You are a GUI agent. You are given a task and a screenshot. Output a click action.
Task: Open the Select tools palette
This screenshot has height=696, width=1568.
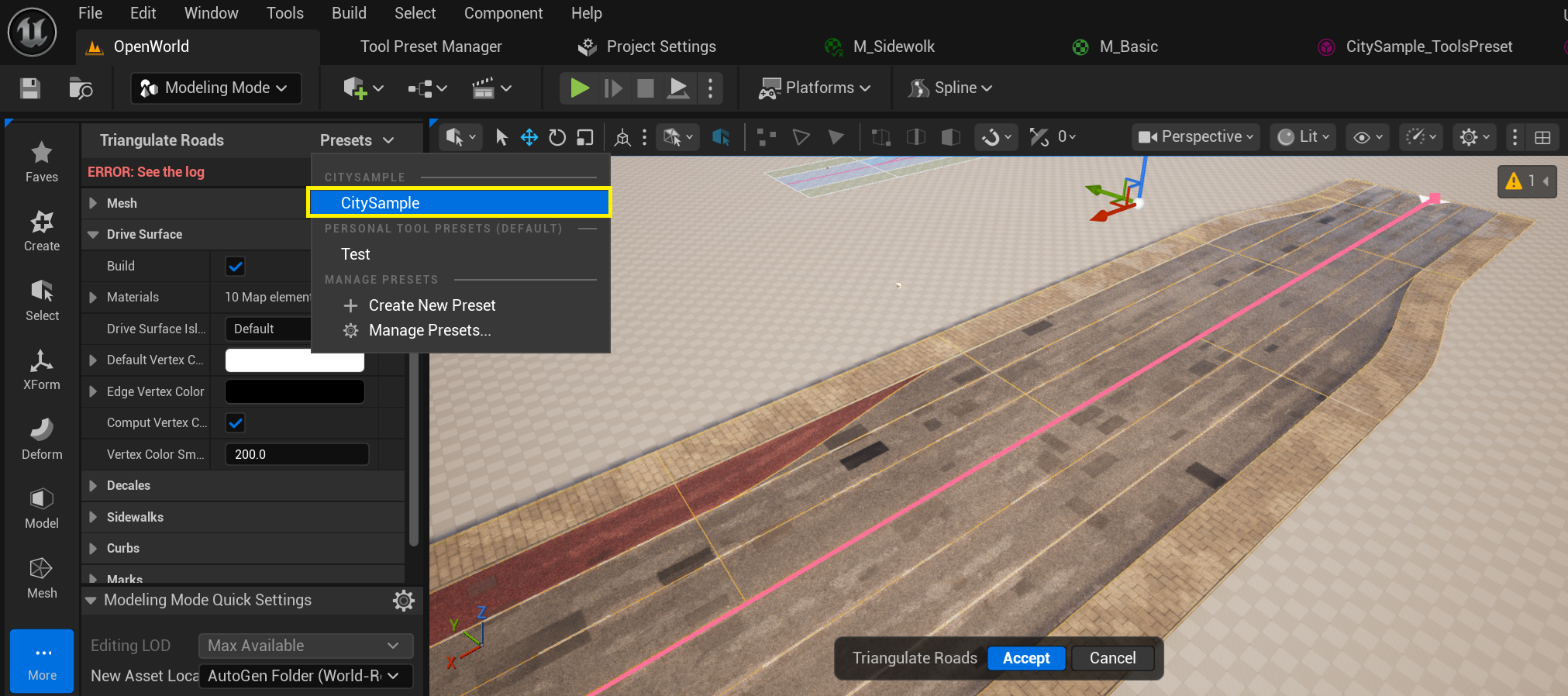pos(42,300)
